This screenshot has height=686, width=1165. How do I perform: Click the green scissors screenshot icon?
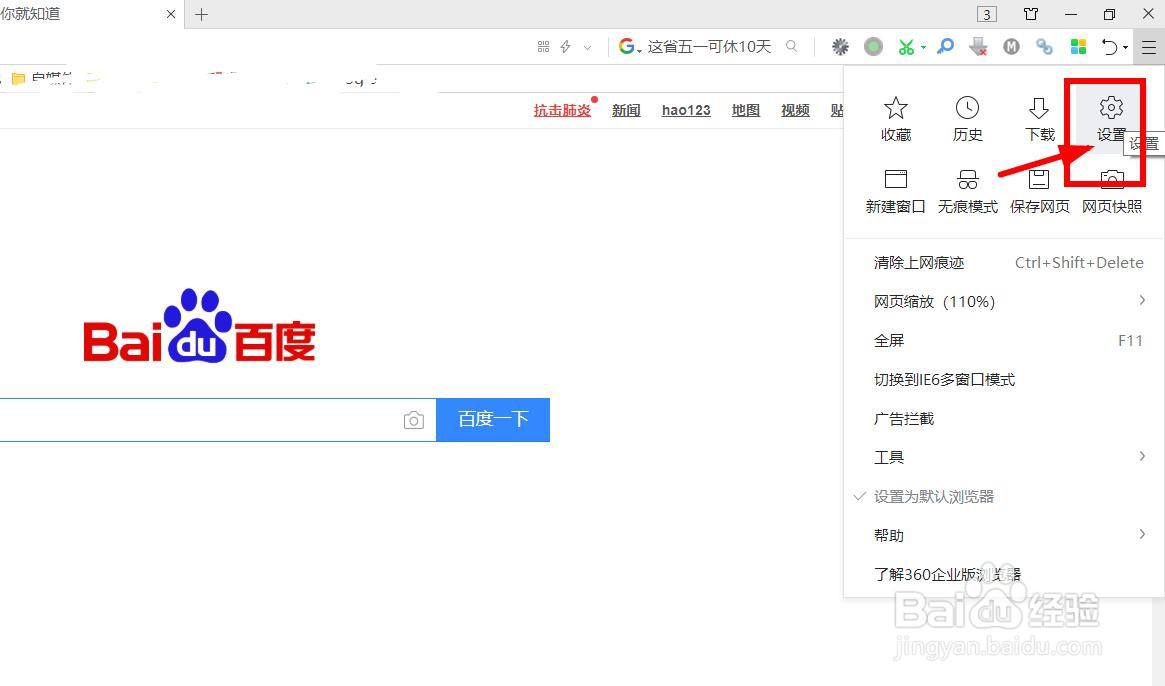(906, 47)
